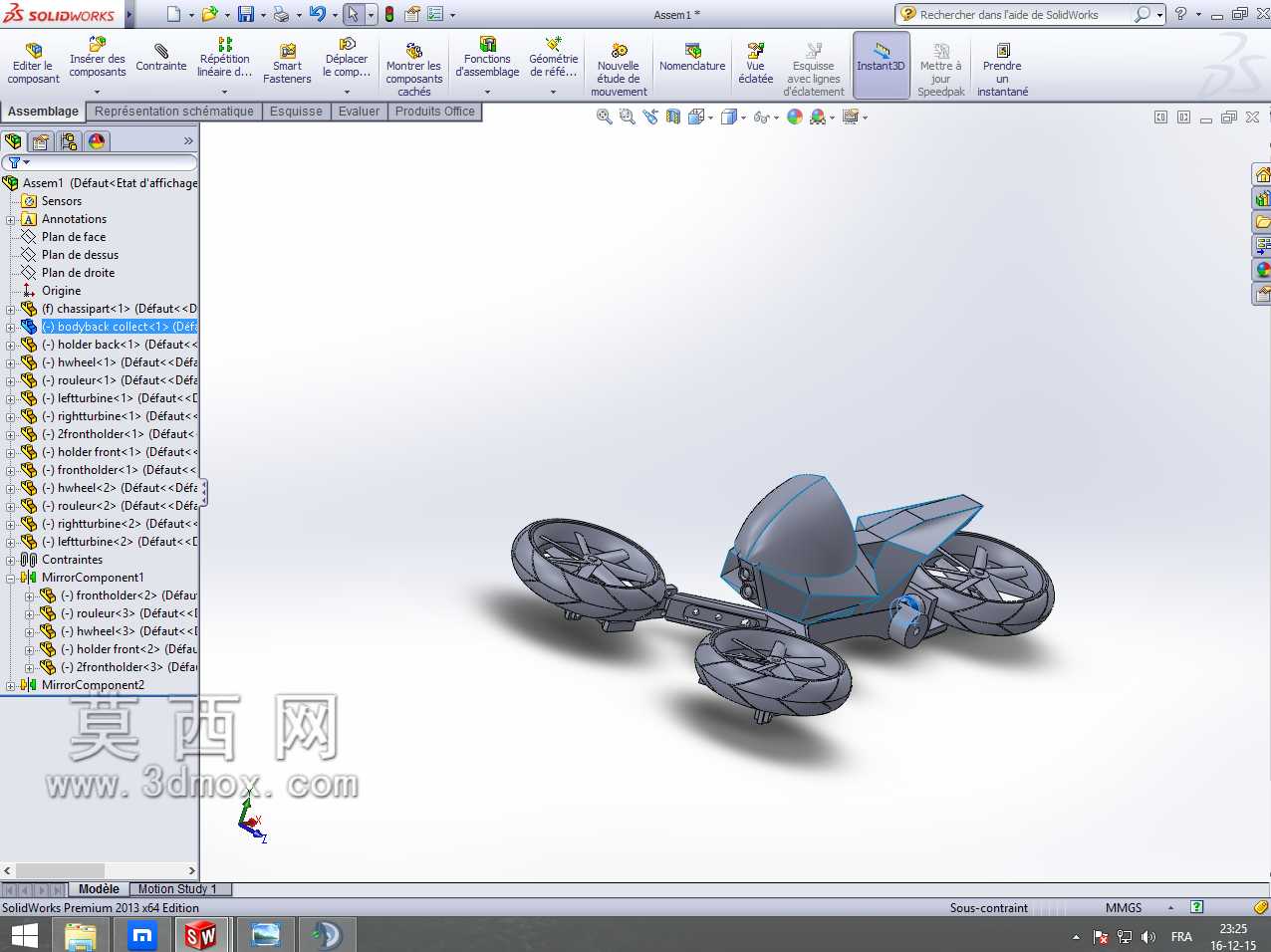The image size is (1271, 952).
Task: Click the Open file folder icon
Action: [209, 14]
